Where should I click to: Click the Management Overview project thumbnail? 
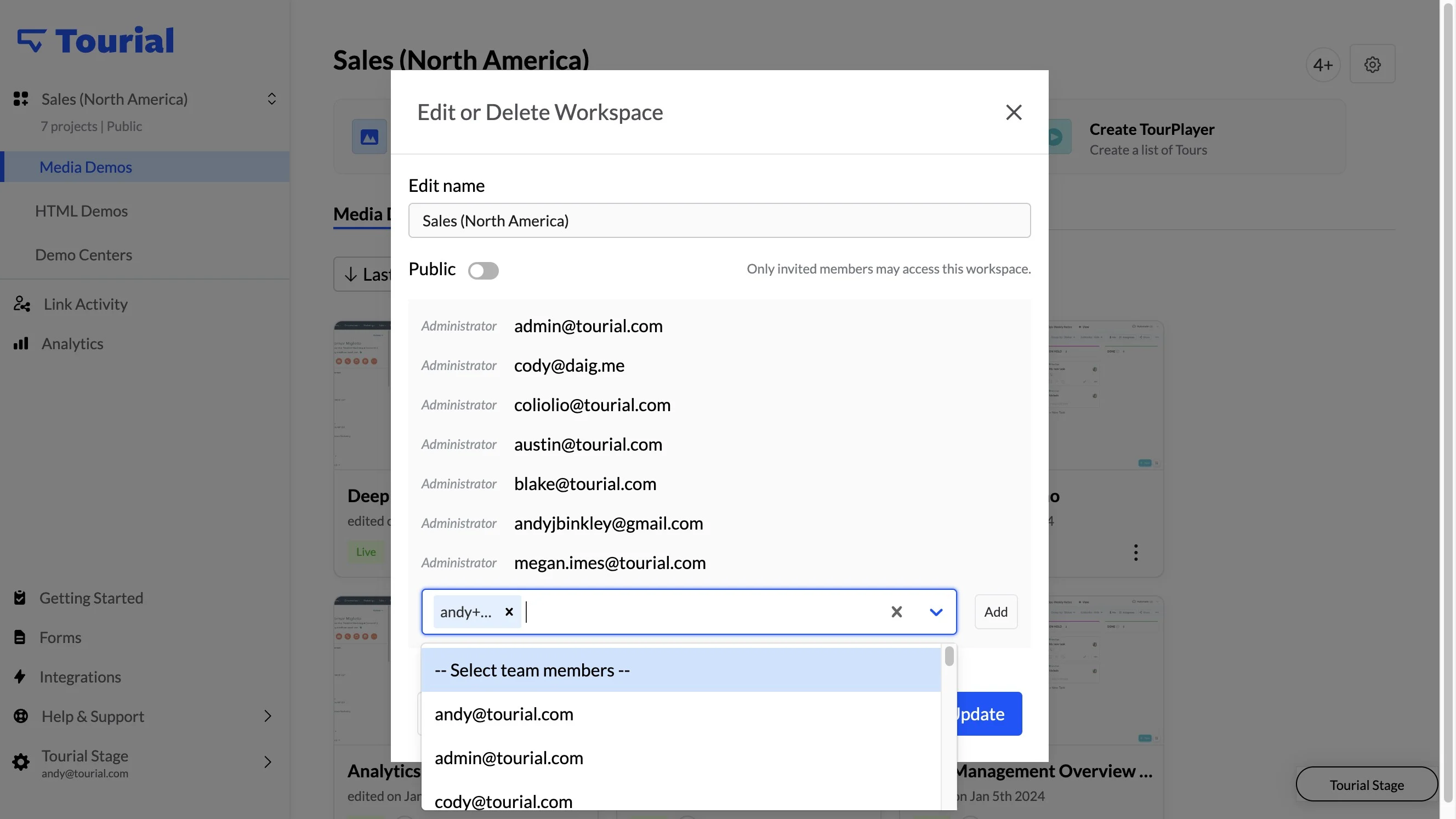click(1106, 670)
